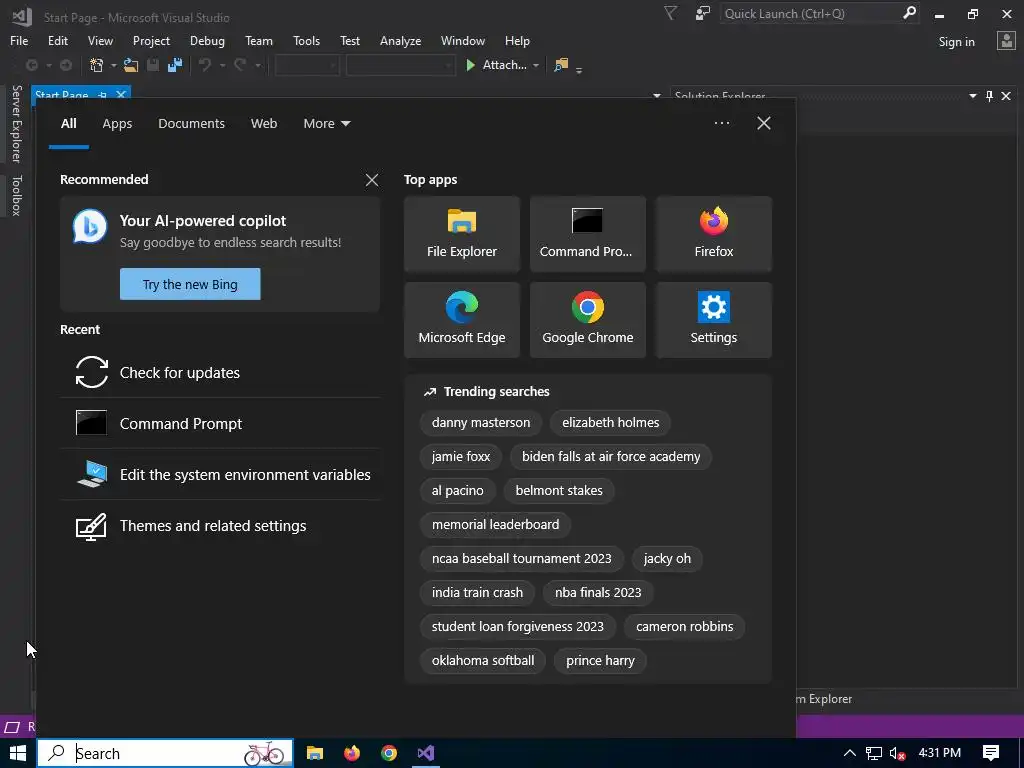This screenshot has height=768, width=1024.
Task: Click the feedback icon in title bar
Action: click(x=703, y=13)
